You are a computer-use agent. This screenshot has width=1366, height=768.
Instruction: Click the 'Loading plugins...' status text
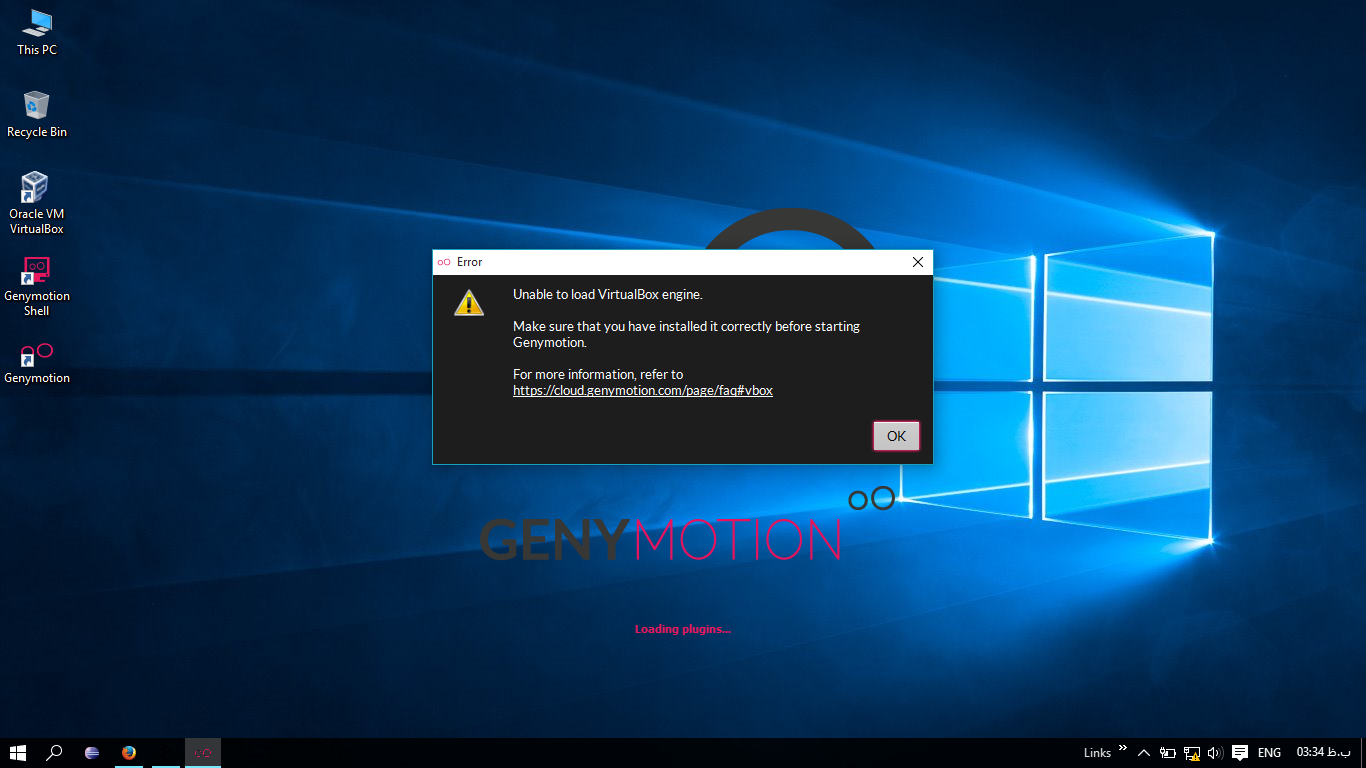coord(683,629)
